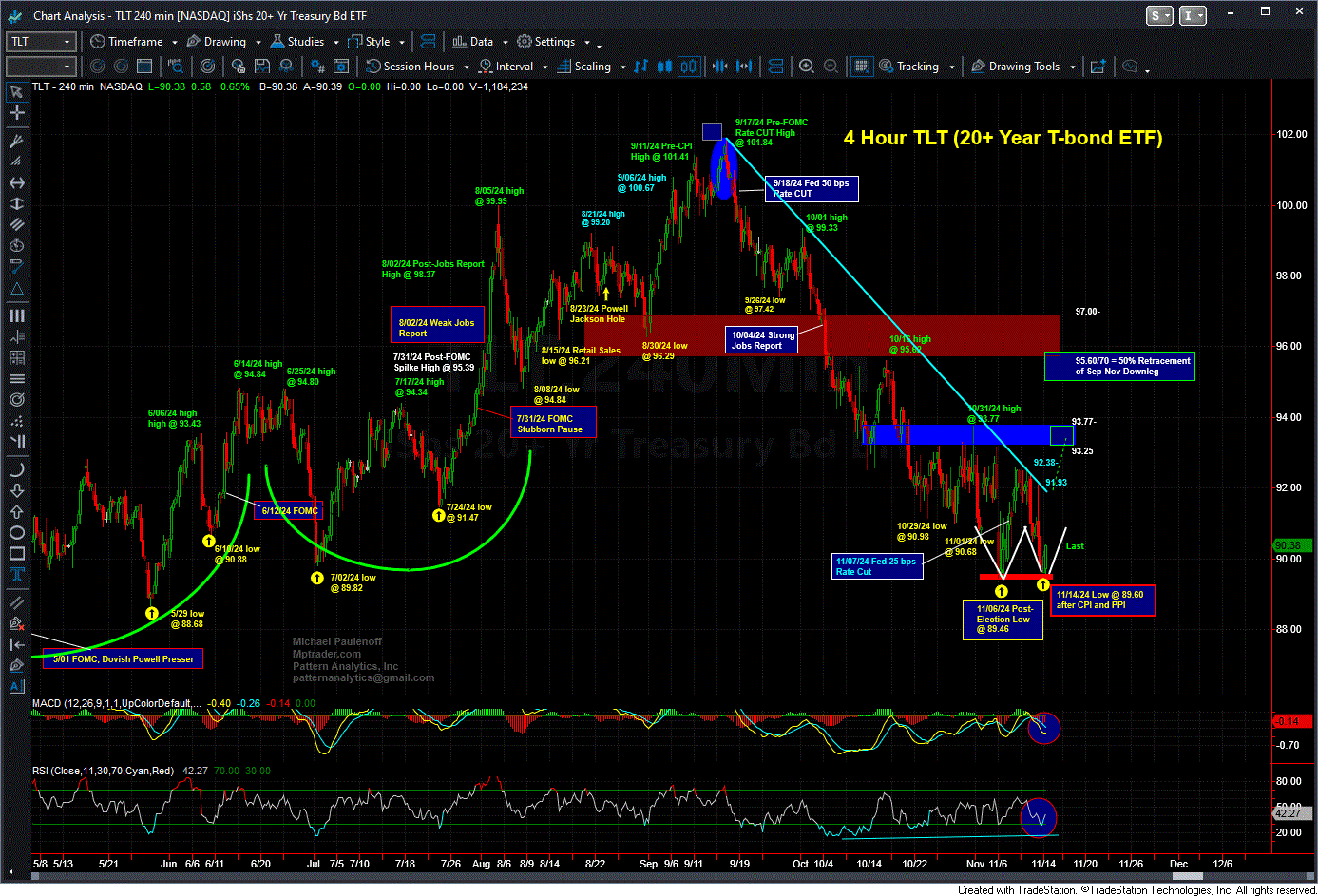
Task: Open the TLT symbol combo box
Action: tap(40, 42)
